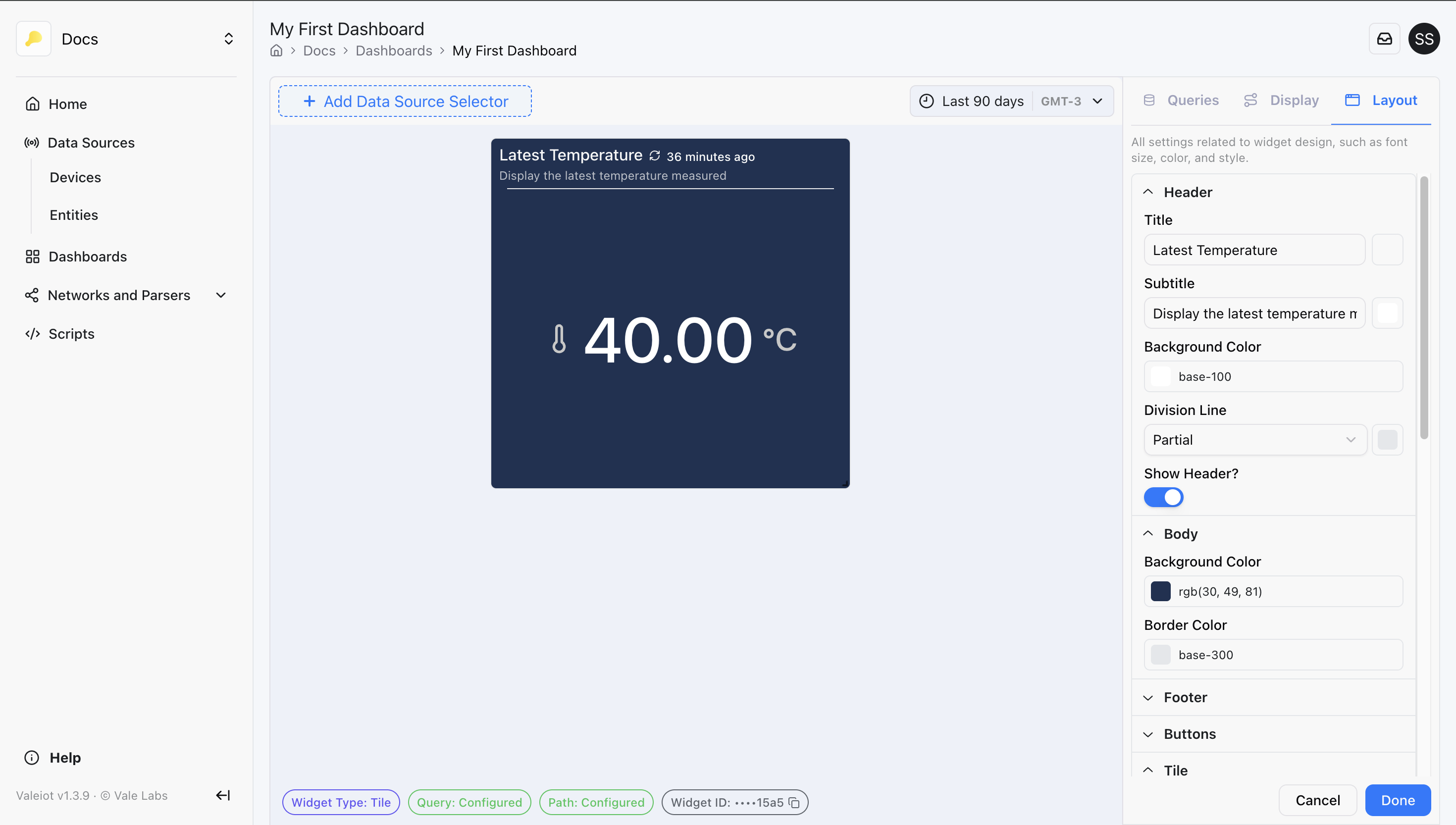1456x825 pixels.
Task: Click the Done button
Action: [x=1398, y=800]
